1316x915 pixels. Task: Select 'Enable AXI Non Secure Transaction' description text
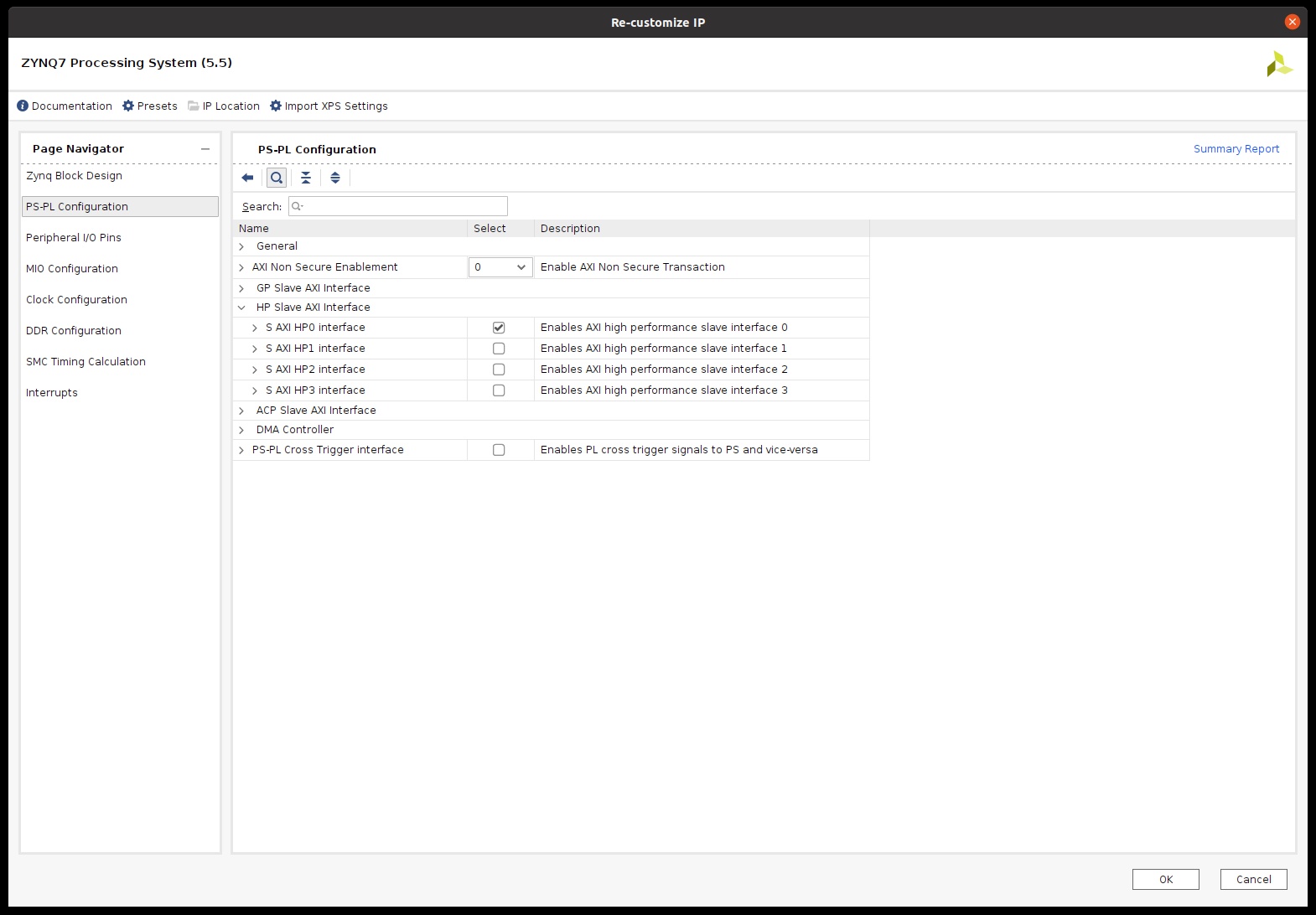click(x=633, y=266)
